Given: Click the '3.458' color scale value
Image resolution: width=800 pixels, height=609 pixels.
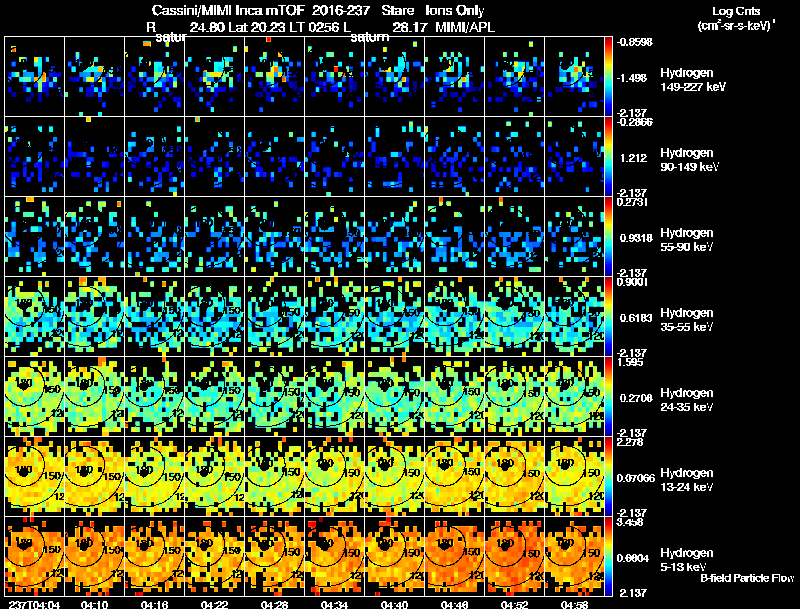Looking at the screenshot, I should coord(630,522).
